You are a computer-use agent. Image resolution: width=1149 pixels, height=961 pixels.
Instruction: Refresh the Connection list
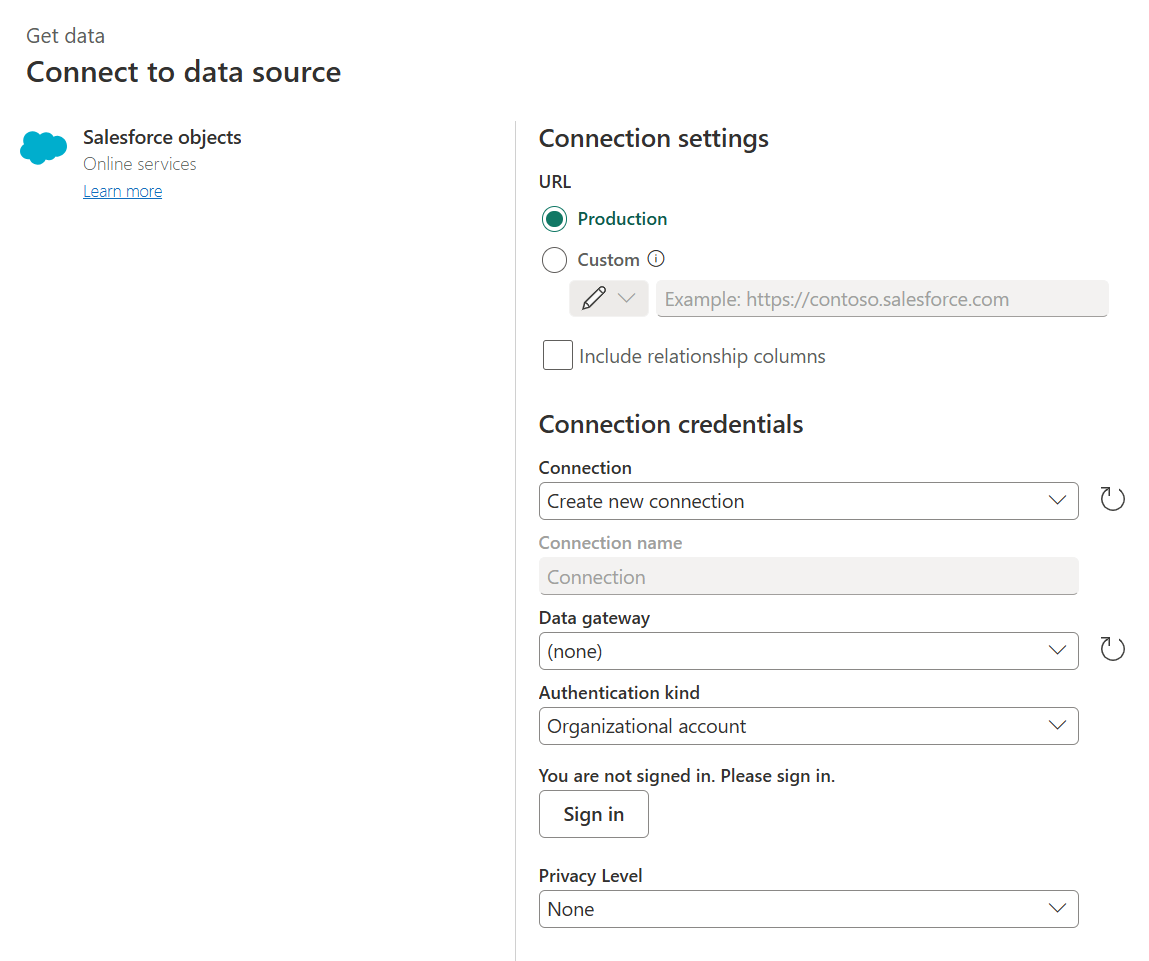1112,499
